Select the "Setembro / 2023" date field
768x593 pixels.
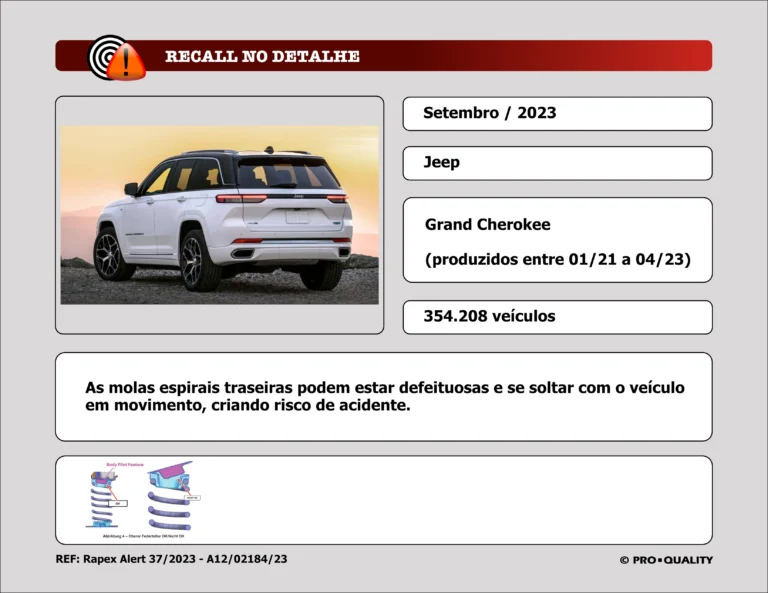(x=489, y=113)
